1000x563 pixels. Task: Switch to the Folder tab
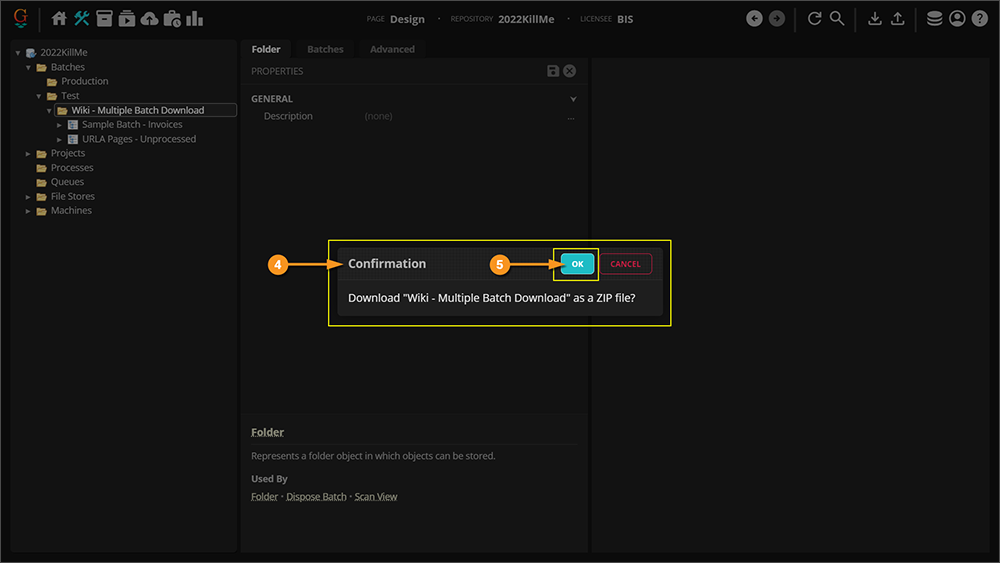pos(266,49)
